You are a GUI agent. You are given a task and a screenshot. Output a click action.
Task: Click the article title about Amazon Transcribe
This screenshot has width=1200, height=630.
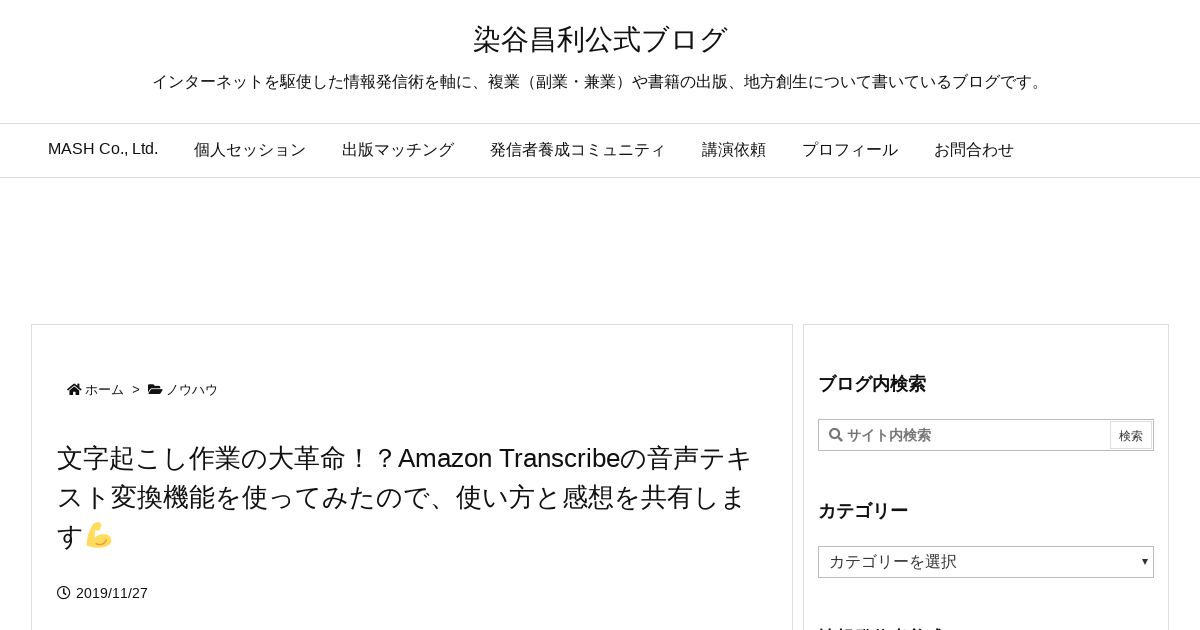coord(404,497)
